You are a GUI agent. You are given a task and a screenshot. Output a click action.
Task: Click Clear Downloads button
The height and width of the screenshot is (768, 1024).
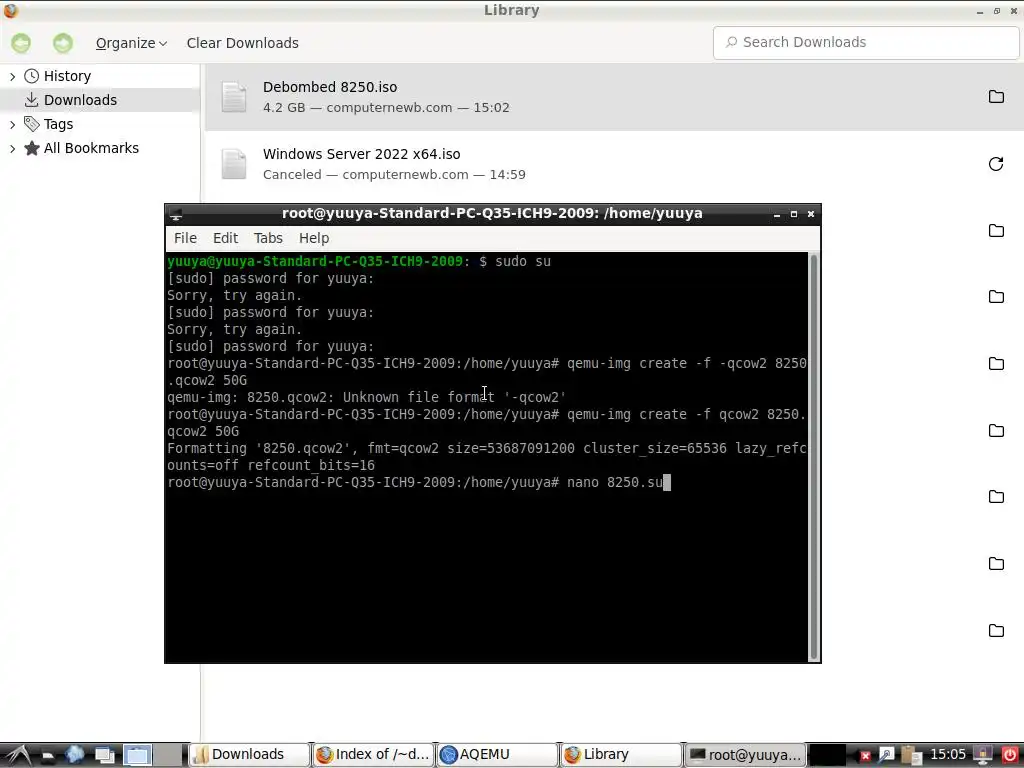242,43
